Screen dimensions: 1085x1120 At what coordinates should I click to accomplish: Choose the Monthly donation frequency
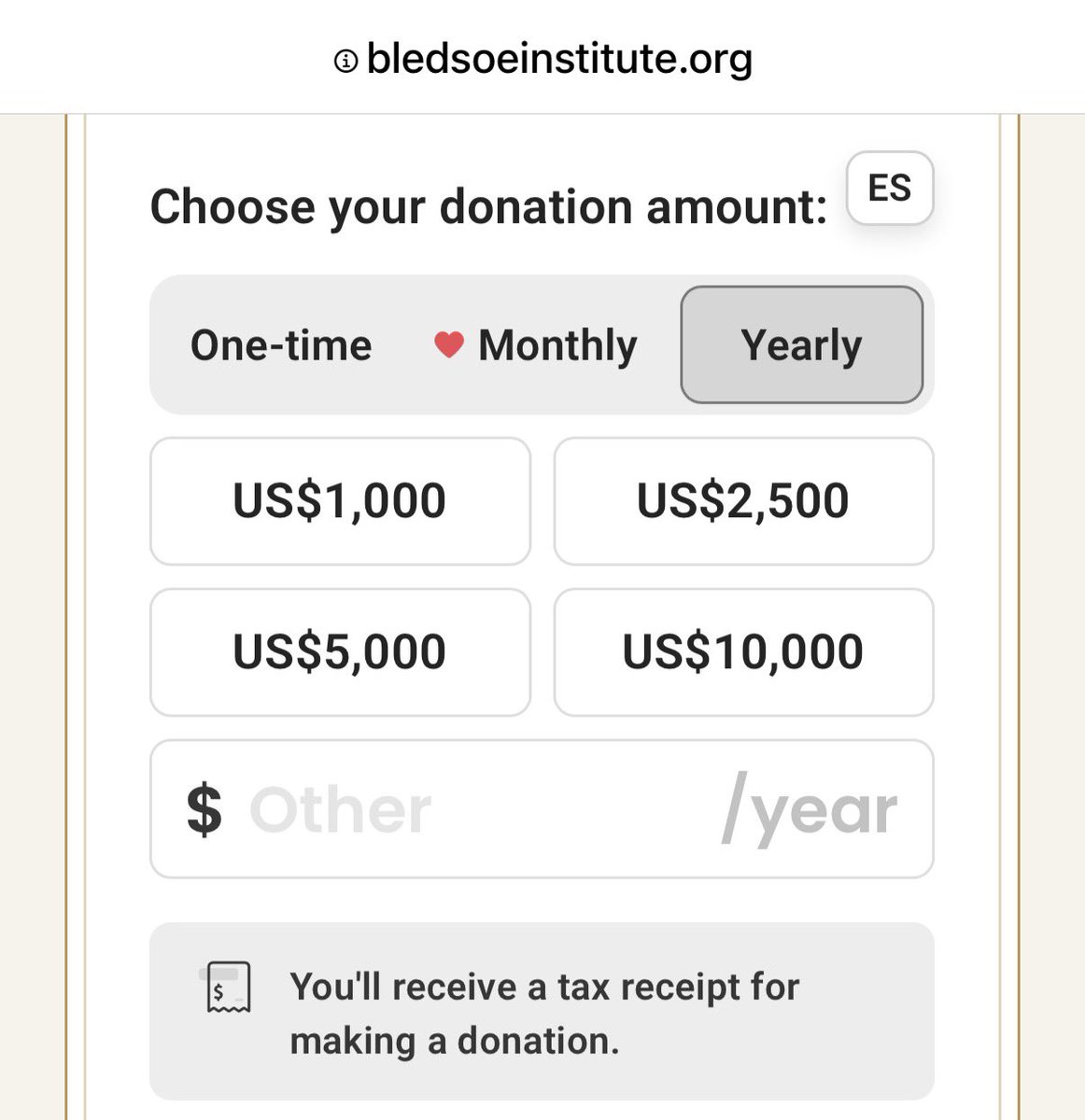tap(536, 345)
